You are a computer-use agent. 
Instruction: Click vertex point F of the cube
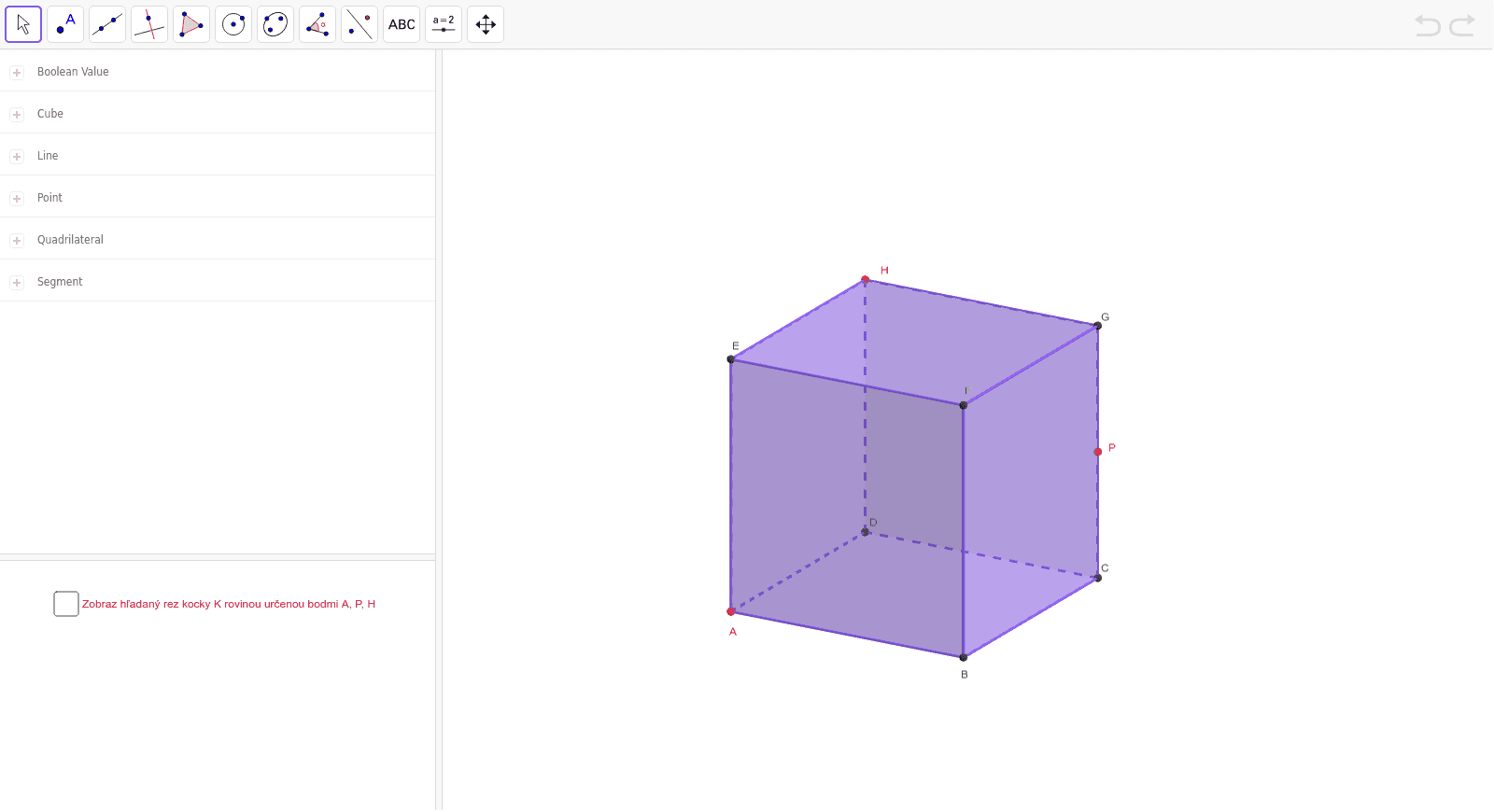(x=964, y=405)
